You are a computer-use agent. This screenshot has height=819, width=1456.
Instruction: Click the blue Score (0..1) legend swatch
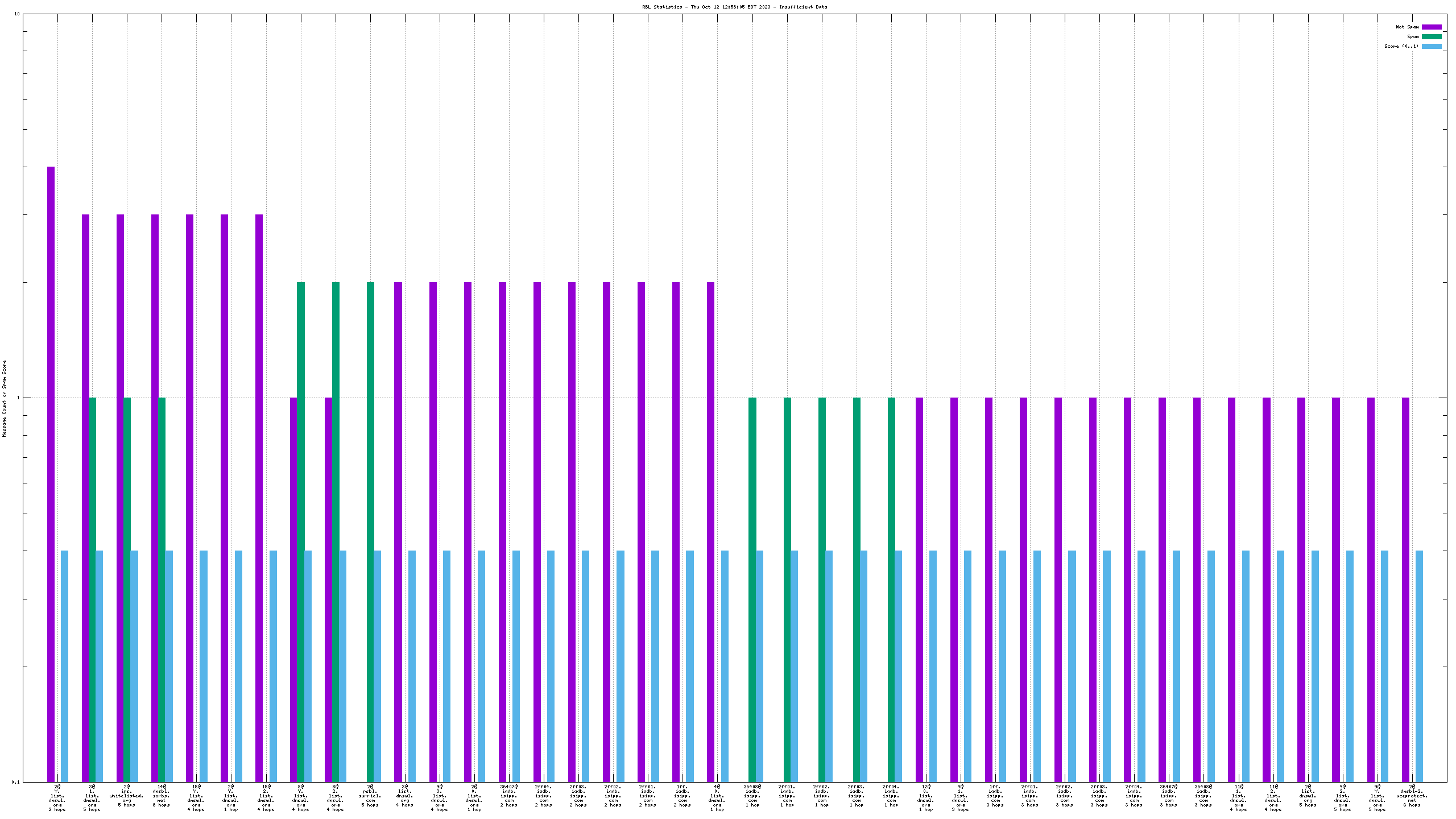[x=1432, y=46]
